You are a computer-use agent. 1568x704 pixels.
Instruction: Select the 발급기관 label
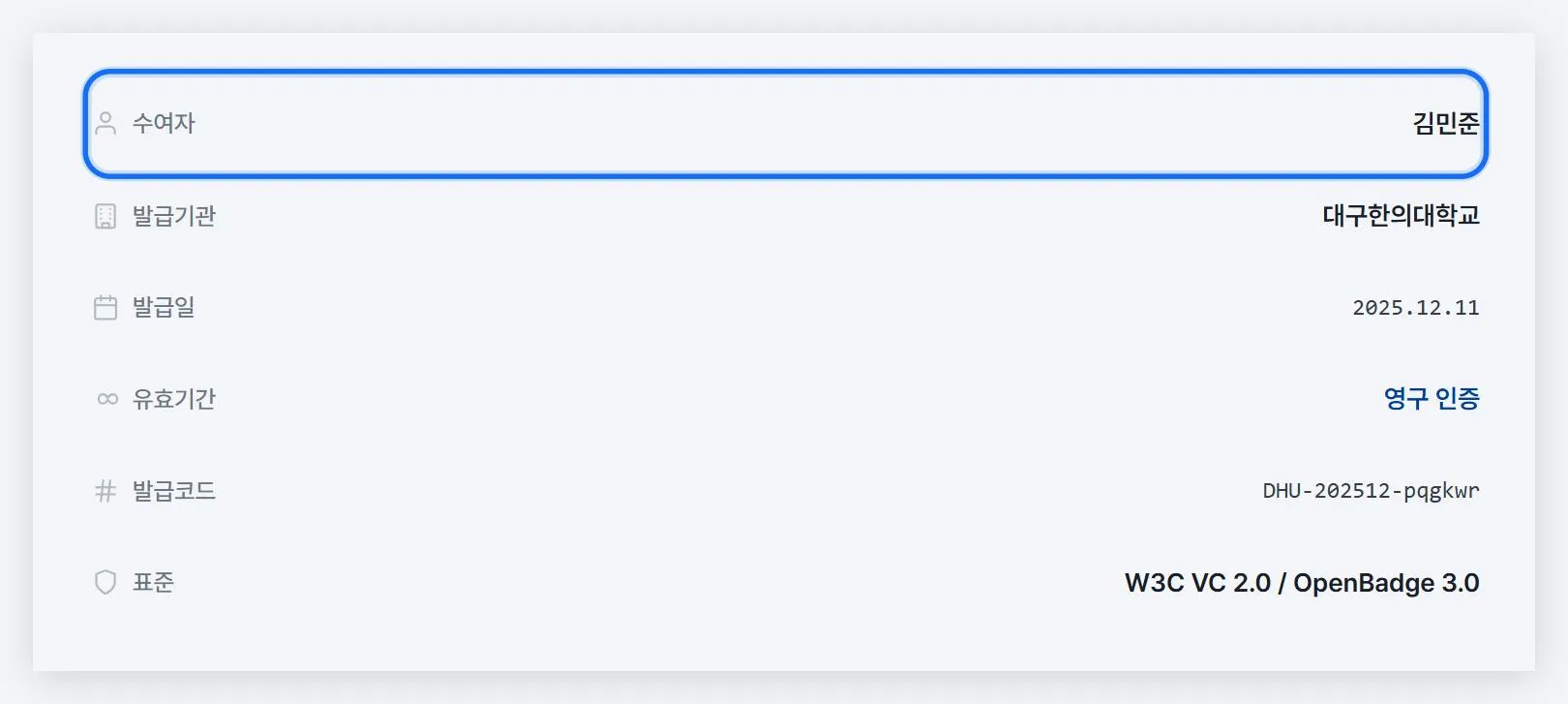coord(174,216)
